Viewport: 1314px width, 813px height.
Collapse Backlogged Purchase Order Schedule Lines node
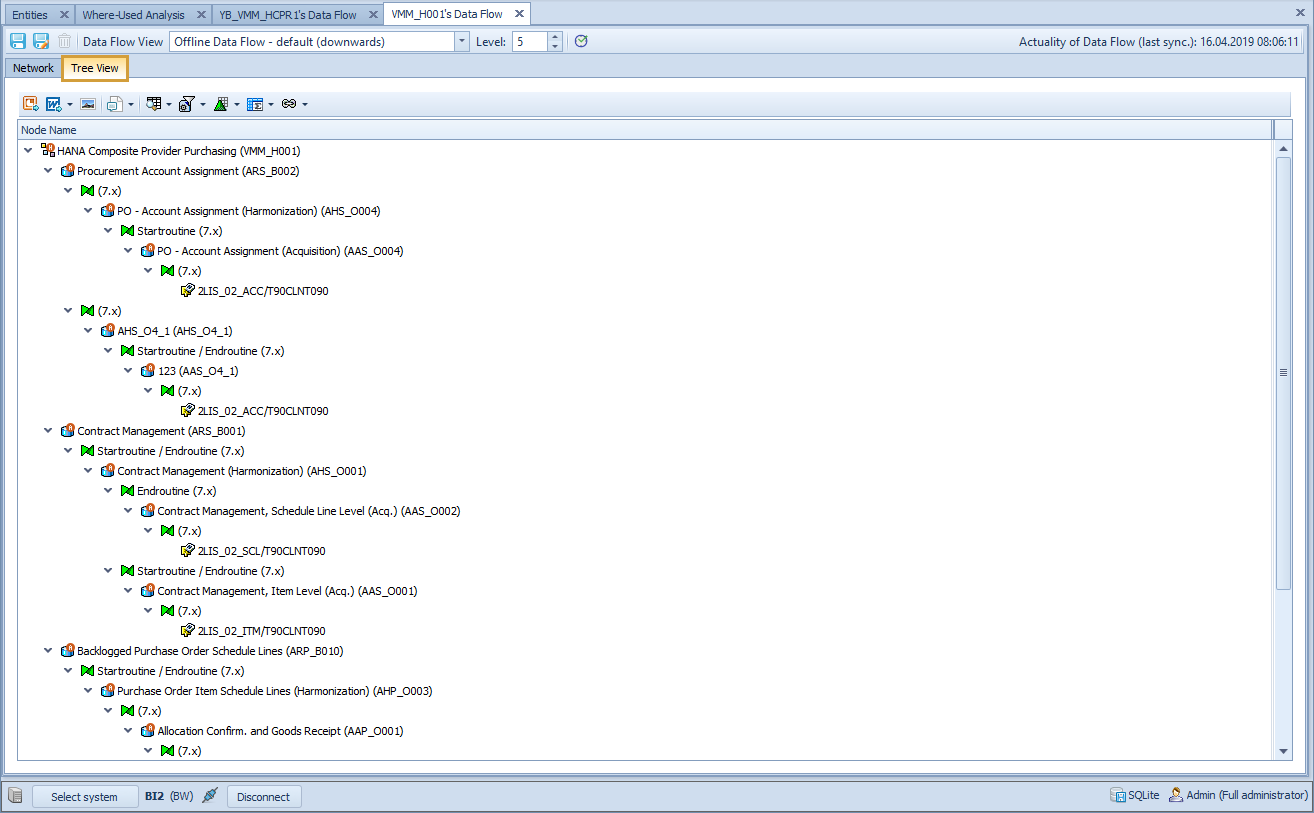pyautogui.click(x=48, y=651)
